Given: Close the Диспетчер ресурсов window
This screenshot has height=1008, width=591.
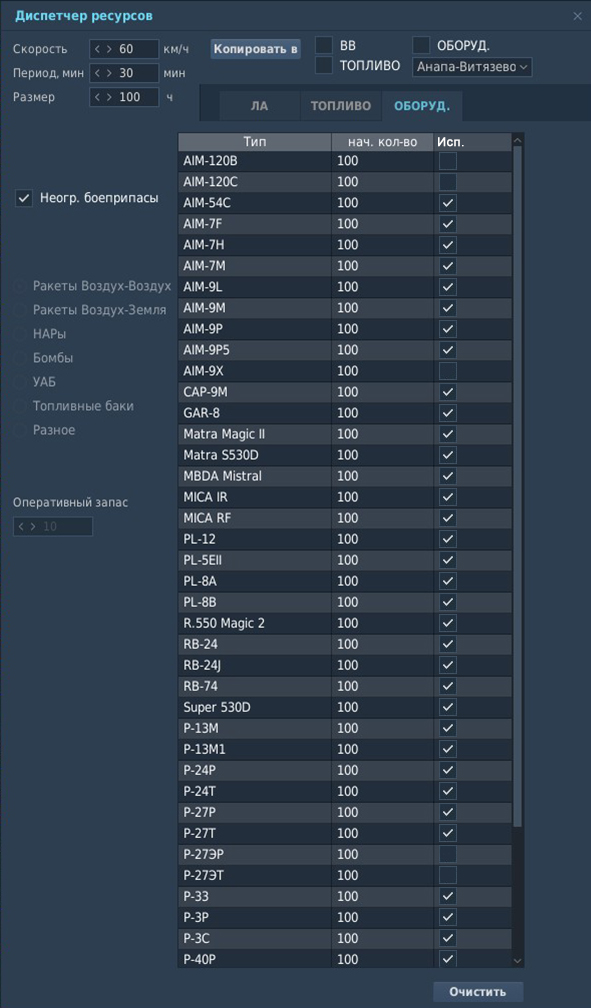Looking at the screenshot, I should tap(577, 16).
